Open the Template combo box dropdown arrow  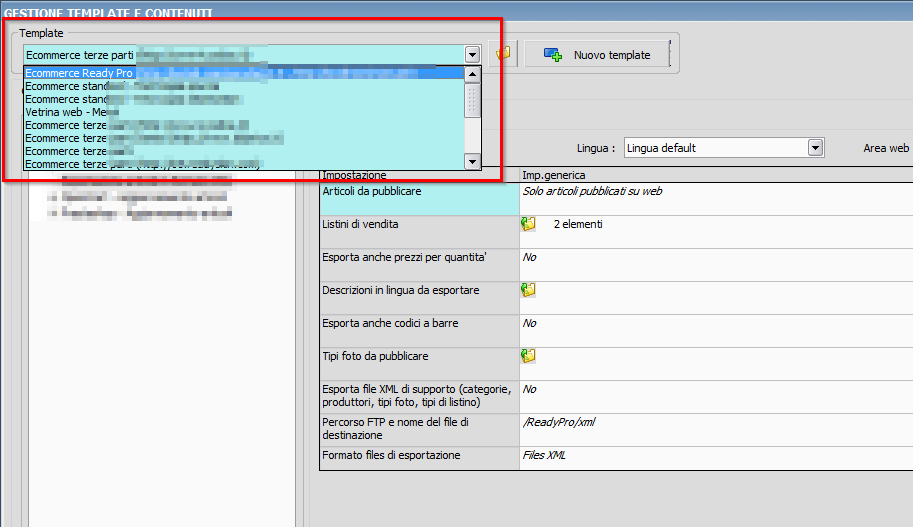coord(472,55)
